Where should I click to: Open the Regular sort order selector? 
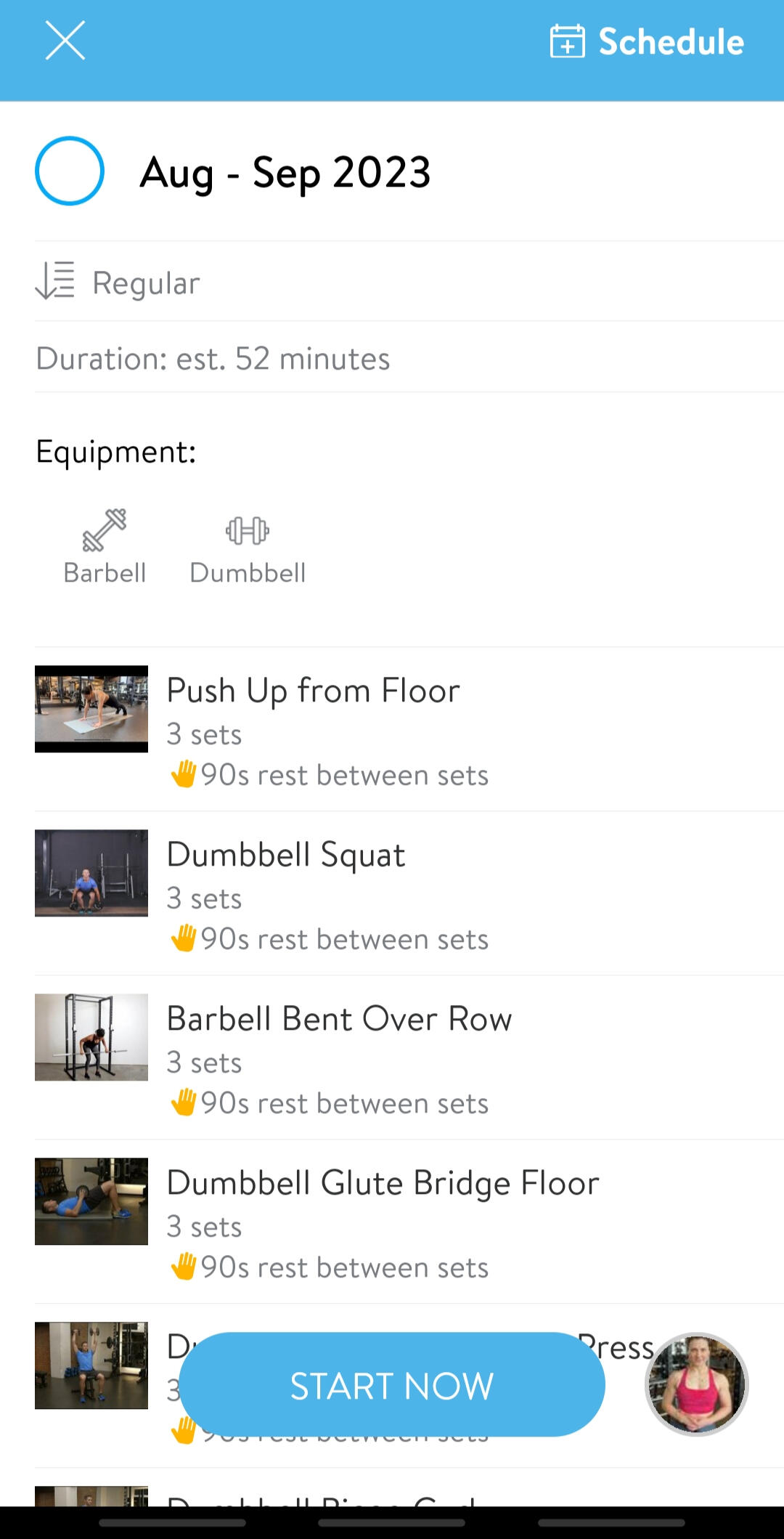[118, 283]
